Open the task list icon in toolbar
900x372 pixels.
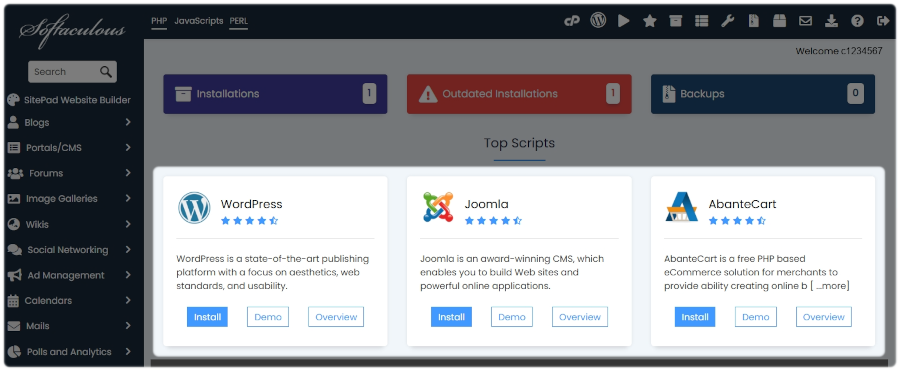point(701,21)
